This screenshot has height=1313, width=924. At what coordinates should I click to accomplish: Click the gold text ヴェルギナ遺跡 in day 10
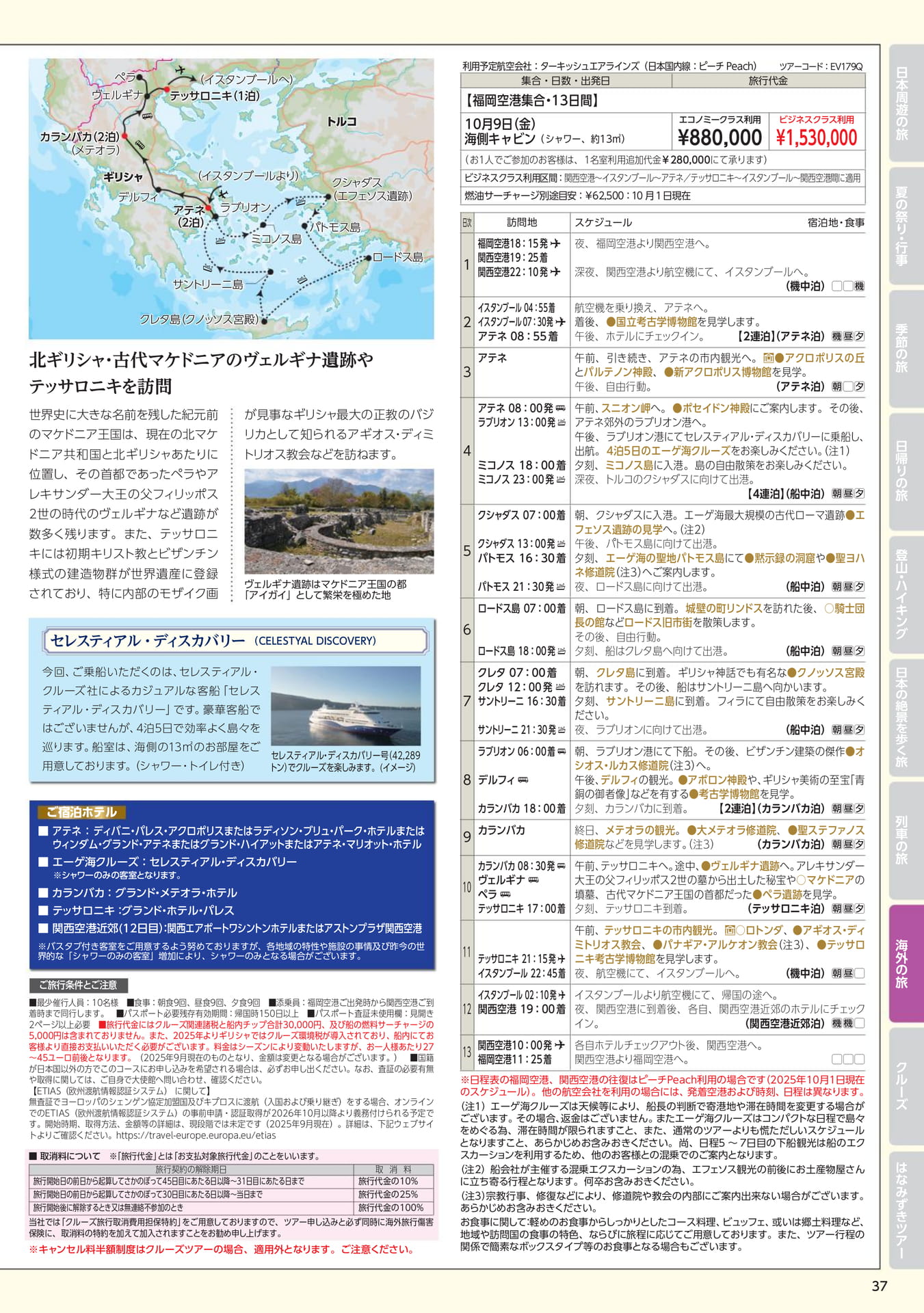click(x=745, y=866)
